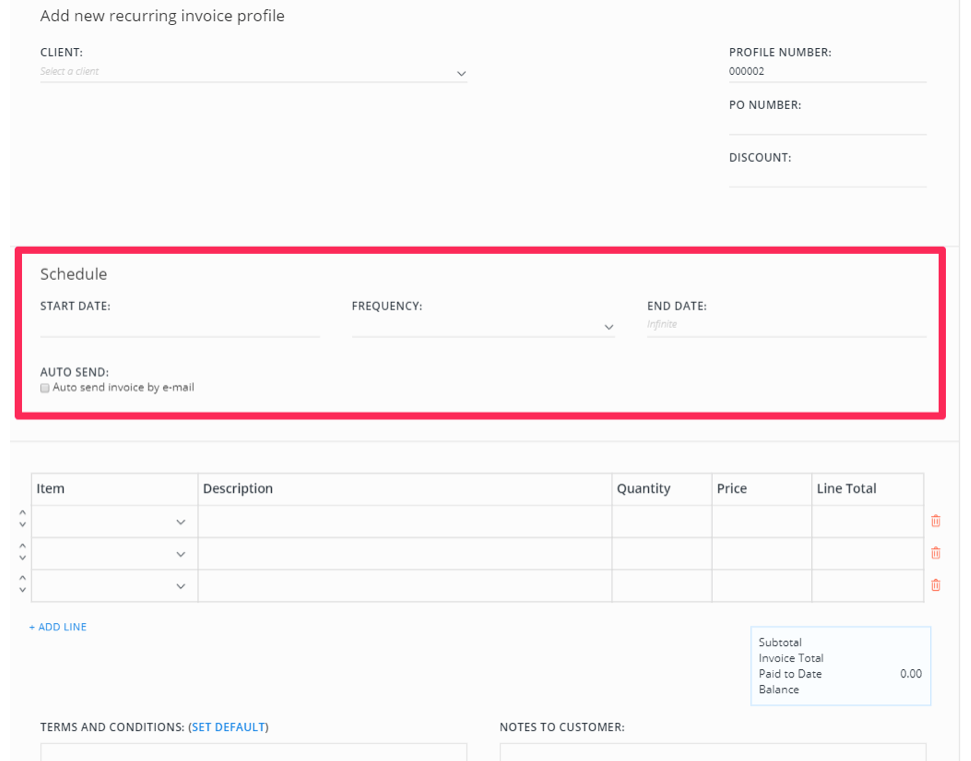Delete the second invoice line item
The width and height of the screenshot is (971, 761).
(x=936, y=553)
